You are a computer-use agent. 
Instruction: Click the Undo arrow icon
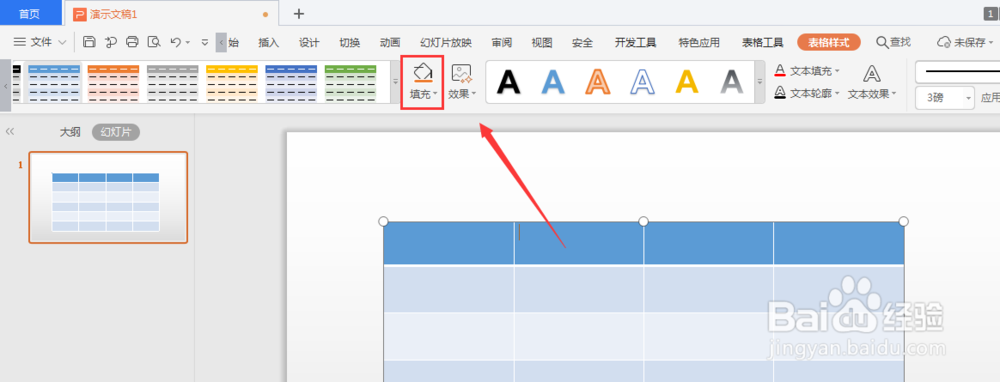coord(175,42)
